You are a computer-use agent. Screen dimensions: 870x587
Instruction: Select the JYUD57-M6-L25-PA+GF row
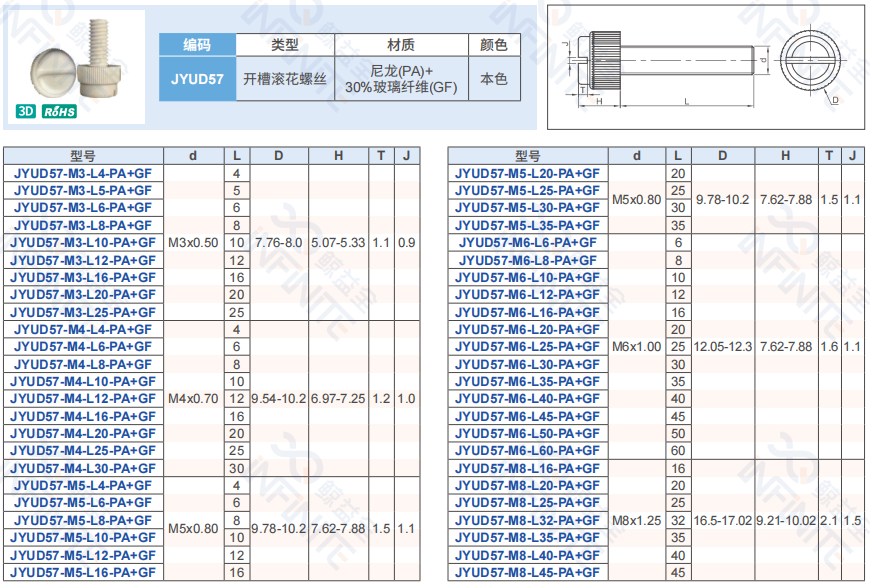click(x=528, y=347)
